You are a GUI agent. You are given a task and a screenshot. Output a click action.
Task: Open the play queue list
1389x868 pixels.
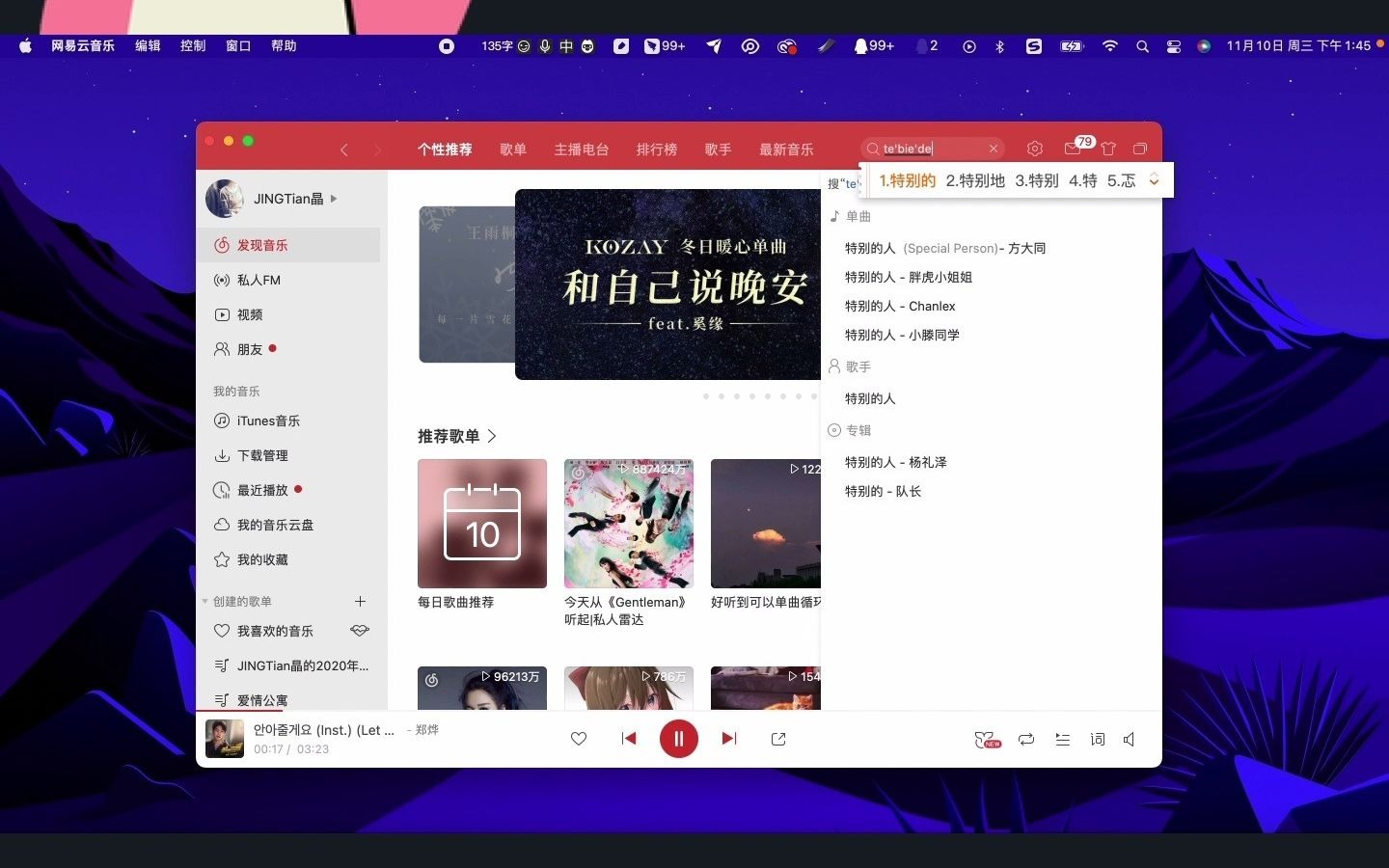click(1062, 740)
